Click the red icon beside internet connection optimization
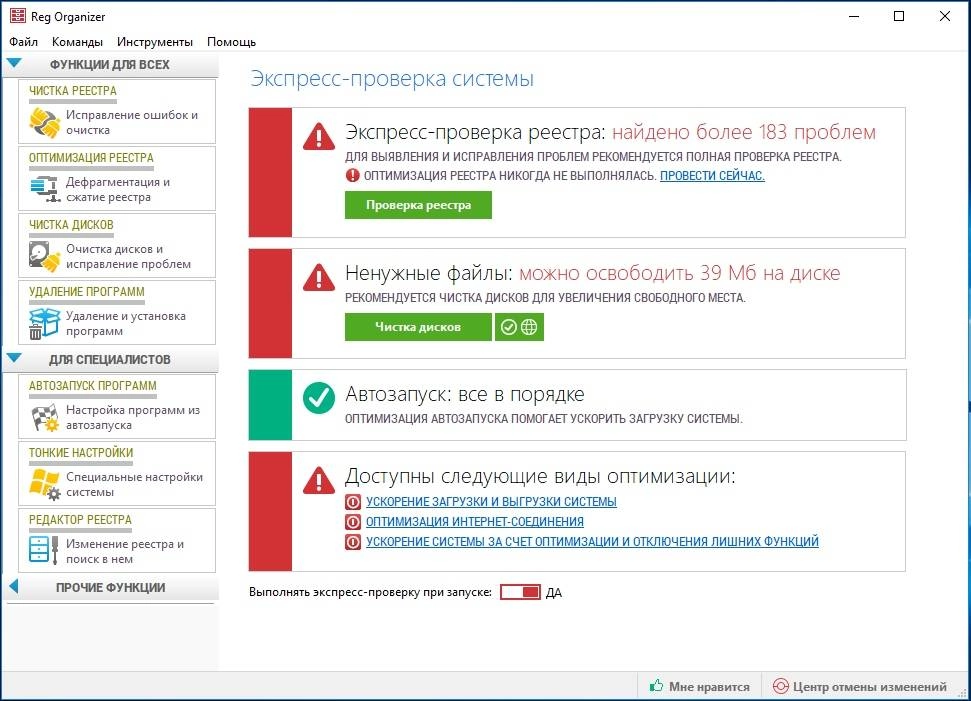This screenshot has height=701, width=971. [353, 522]
